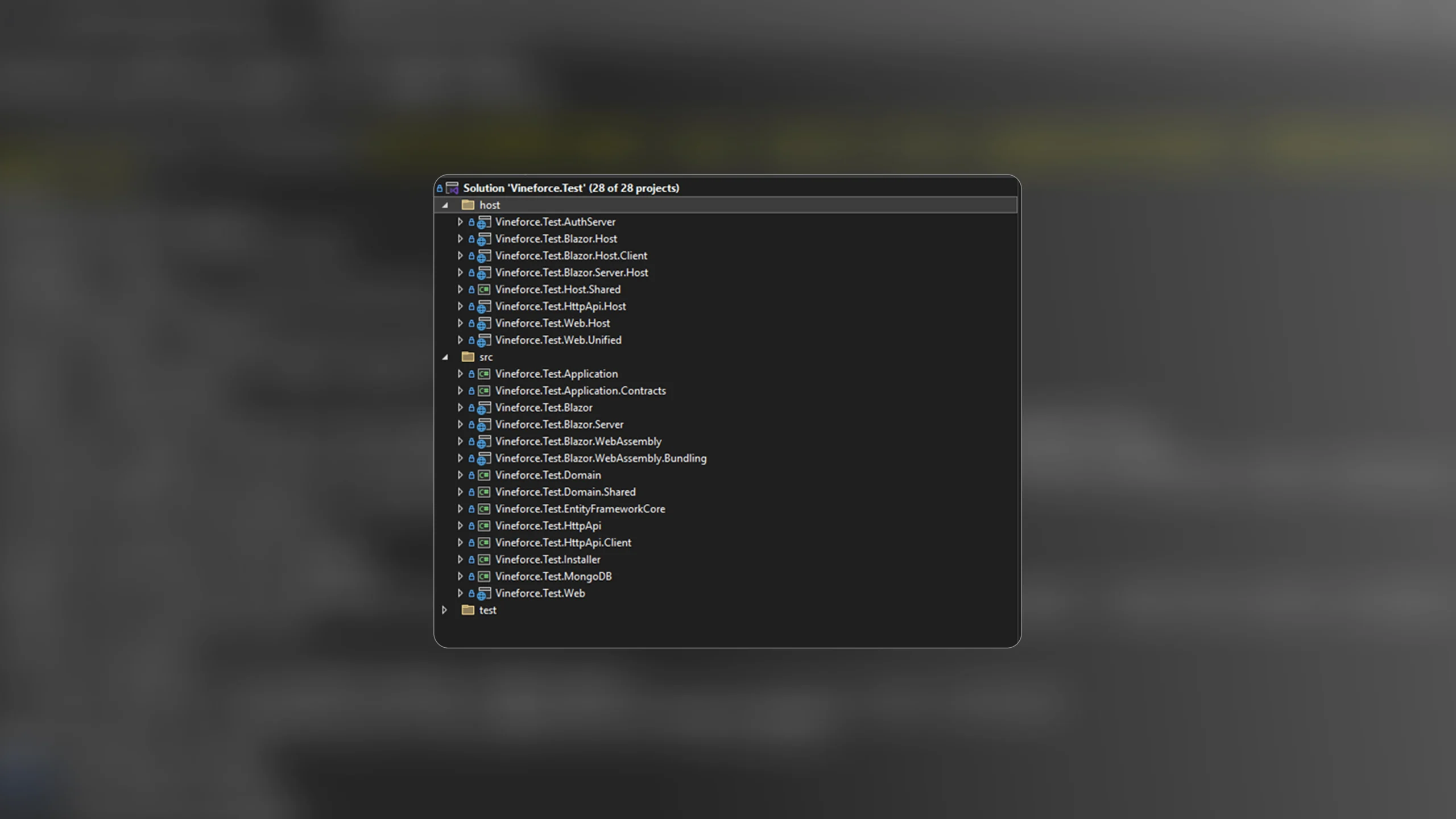1456x819 pixels.
Task: Collapse the host solution folder
Action: [x=445, y=205]
